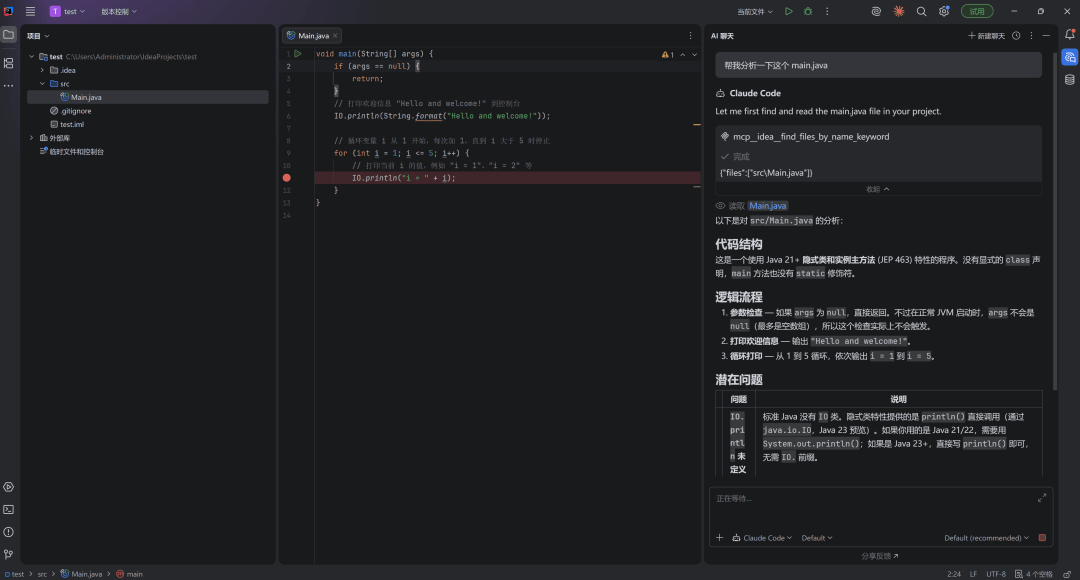Open the Database tool window
Viewport: 1080px width, 580px height.
[x=1070, y=80]
